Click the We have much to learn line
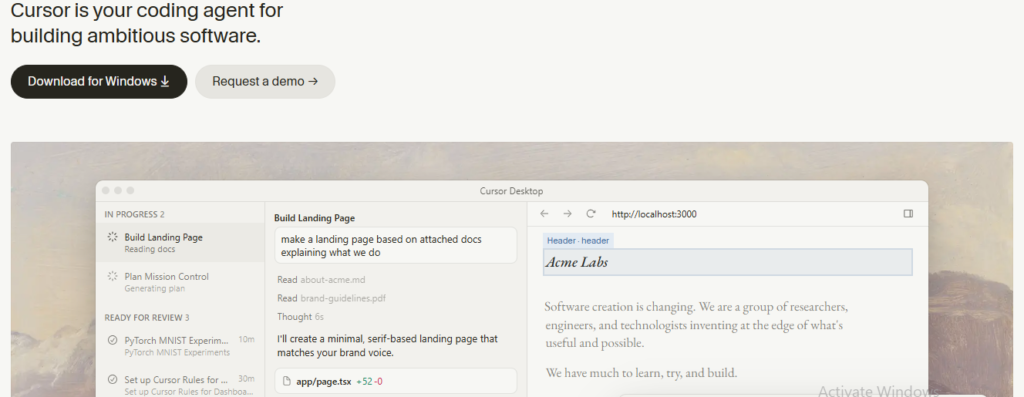Image resolution: width=1024 pixels, height=397 pixels. [x=641, y=373]
